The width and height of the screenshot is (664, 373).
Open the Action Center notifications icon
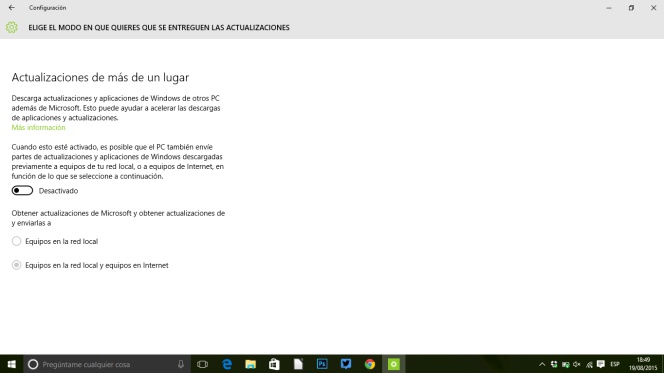[600, 364]
